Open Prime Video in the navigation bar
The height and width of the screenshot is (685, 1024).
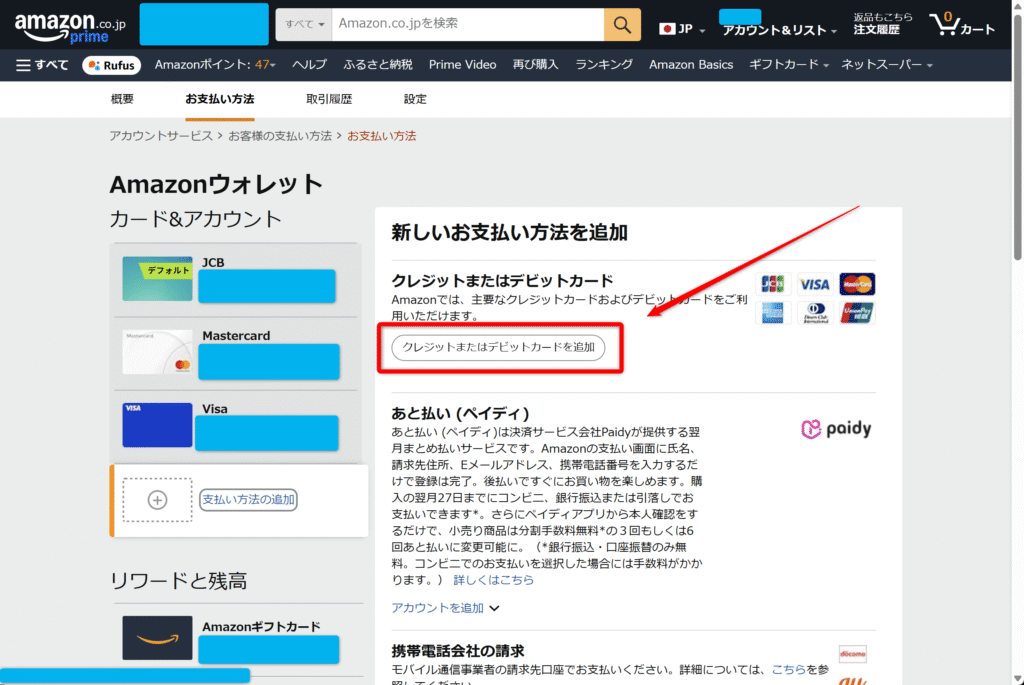[x=462, y=65]
